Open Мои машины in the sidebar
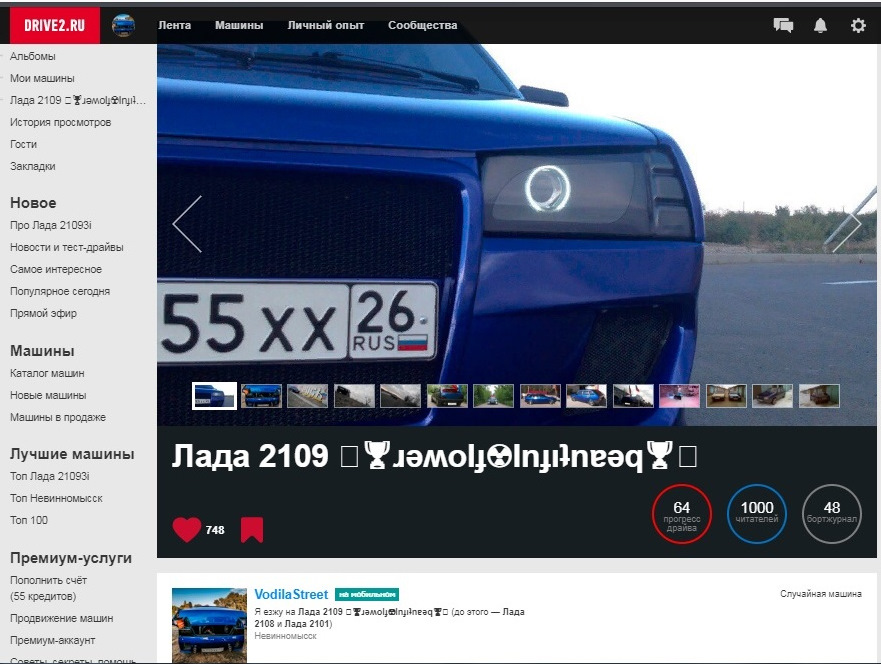Image resolution: width=881 pixels, height=664 pixels. click(x=42, y=78)
